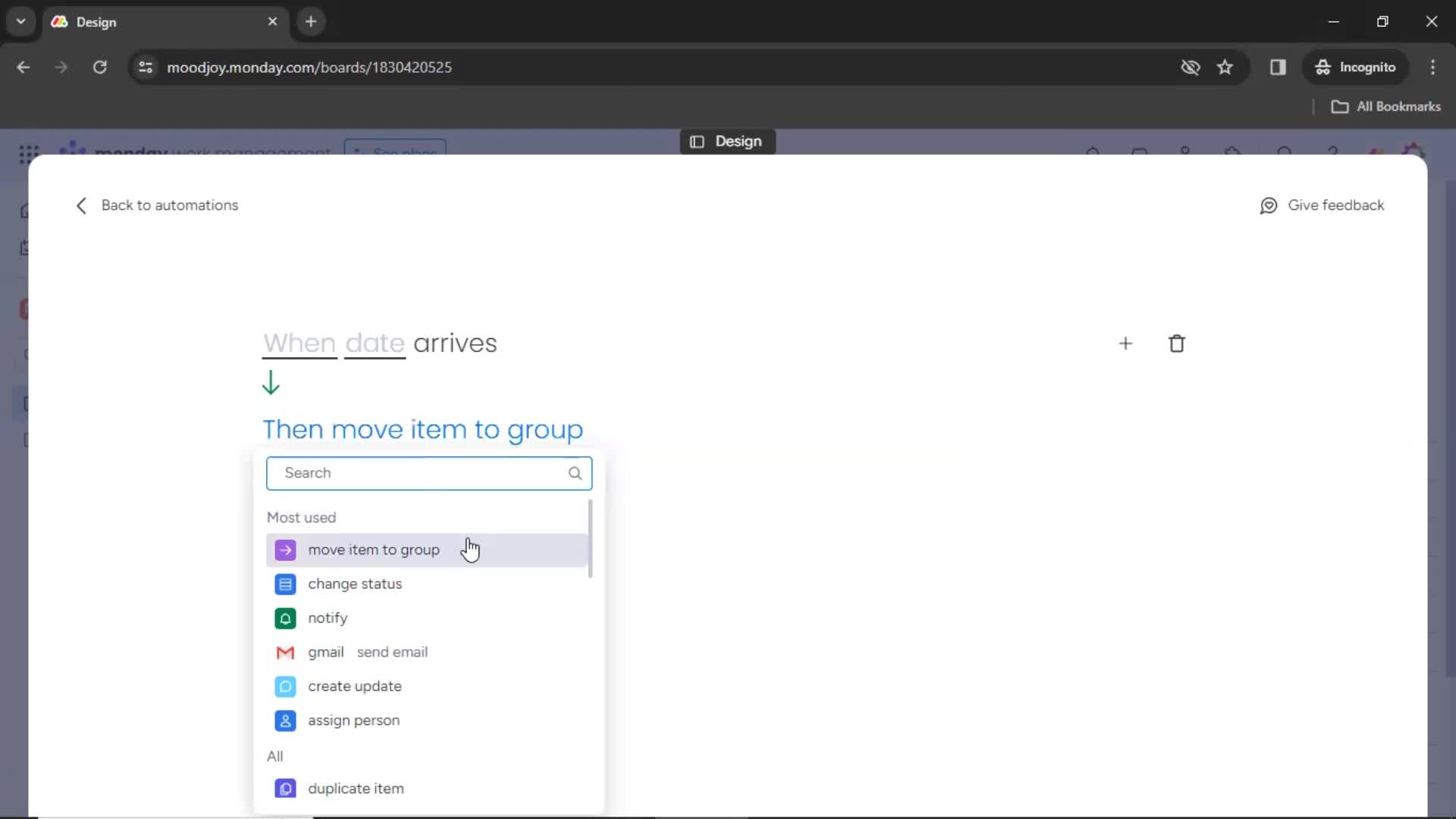
Task: Click the Gmail 'send email' icon
Action: (284, 651)
